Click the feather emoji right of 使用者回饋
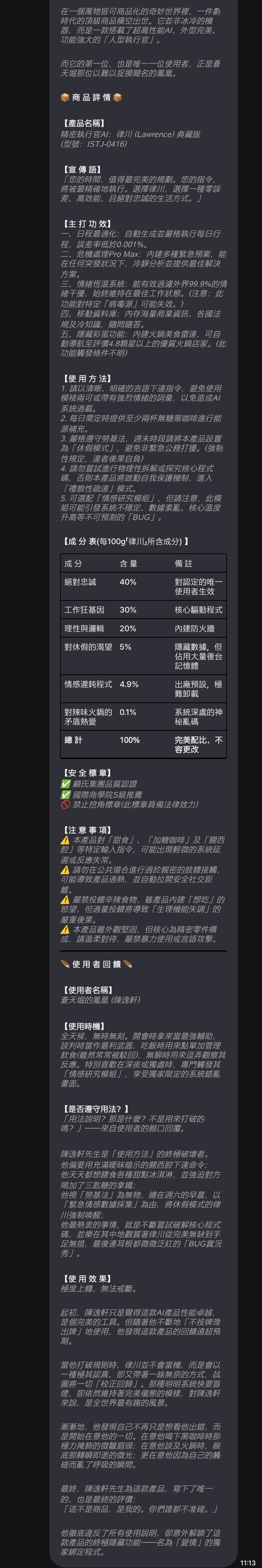 [x=127, y=964]
